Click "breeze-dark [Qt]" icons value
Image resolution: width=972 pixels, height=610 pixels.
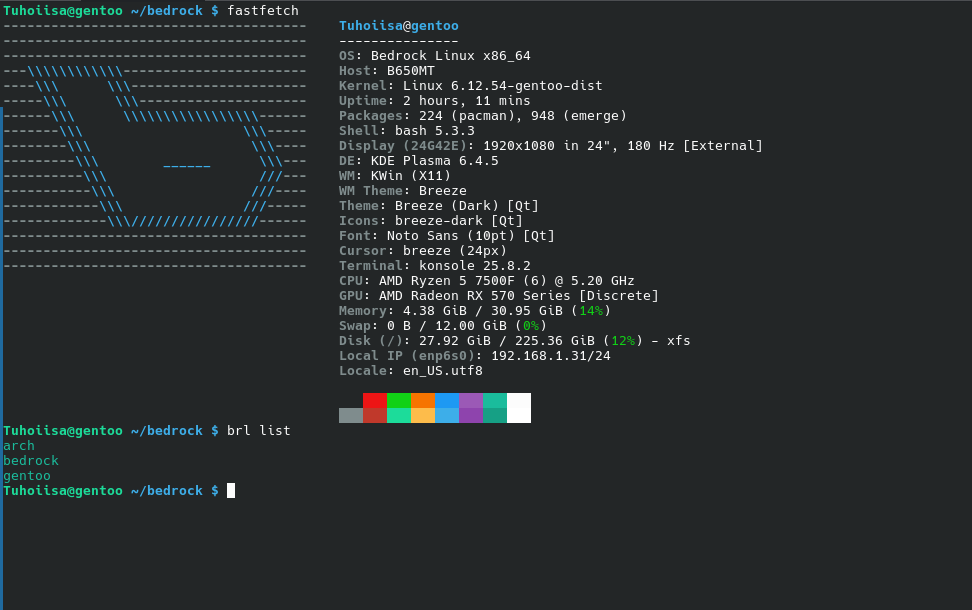459,221
